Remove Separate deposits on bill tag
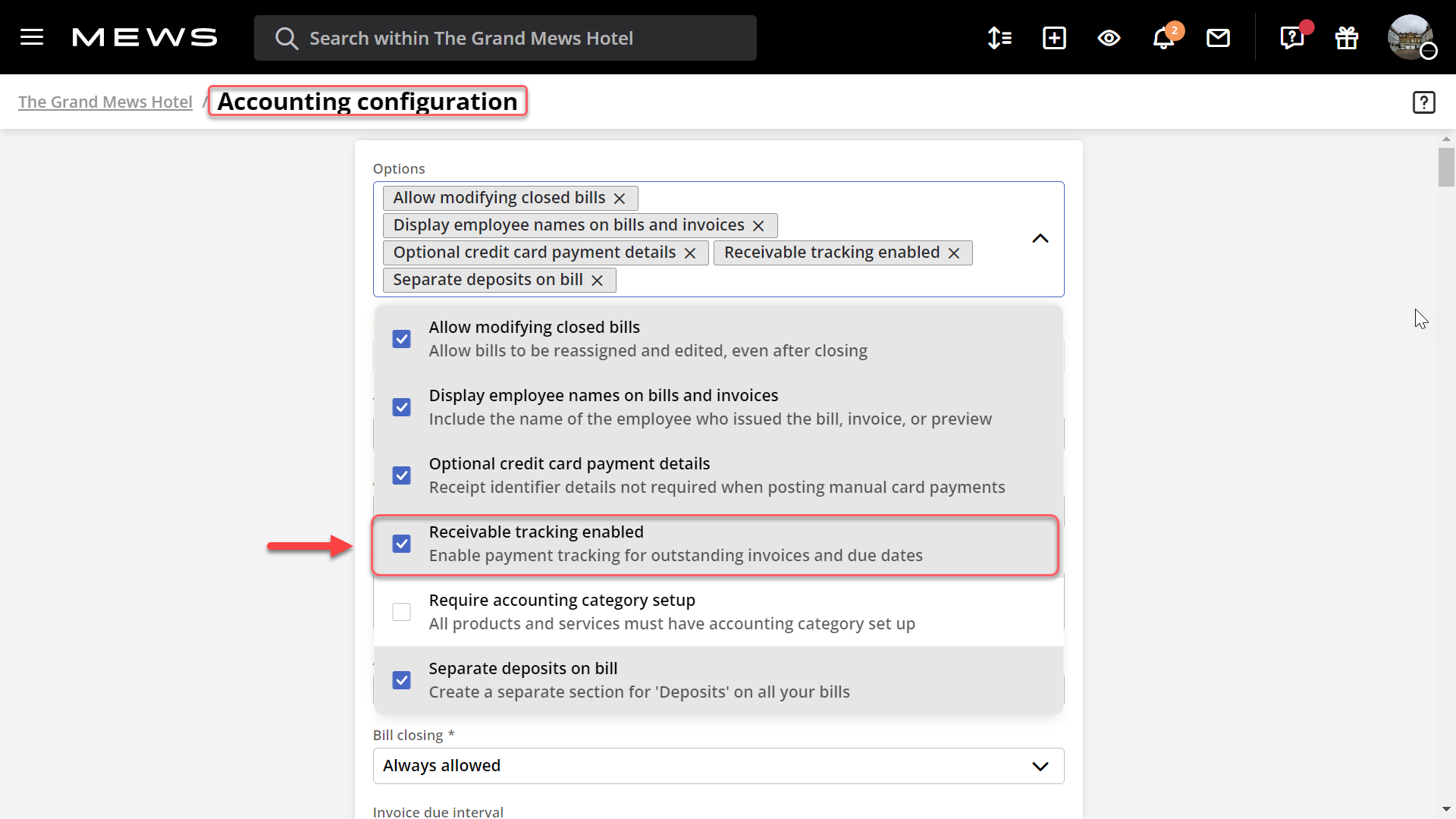The image size is (1456, 819). coord(597,281)
